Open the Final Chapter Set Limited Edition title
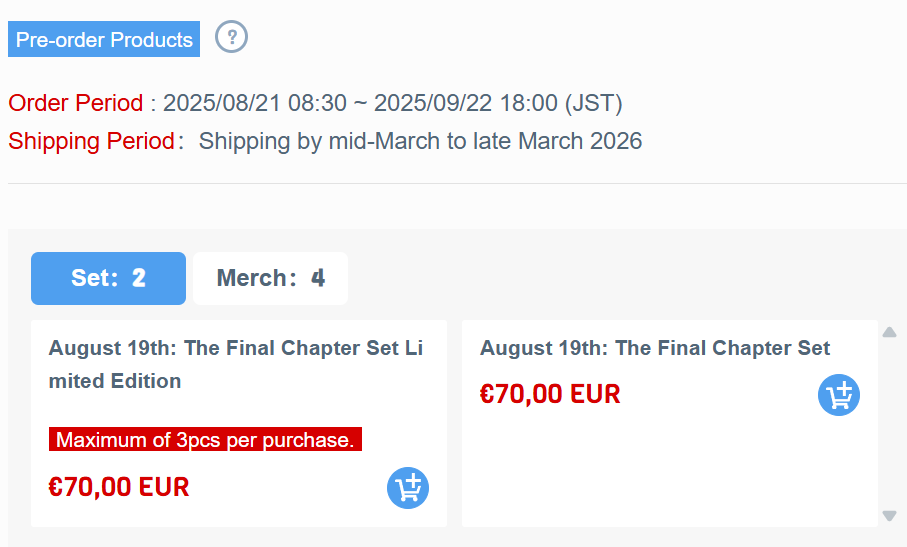Viewport: 907px width, 547px height. 236,364
